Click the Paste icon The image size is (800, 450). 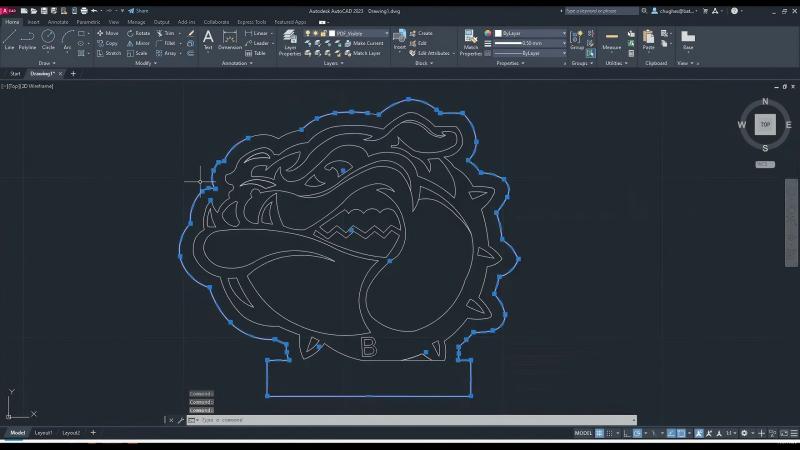click(648, 40)
